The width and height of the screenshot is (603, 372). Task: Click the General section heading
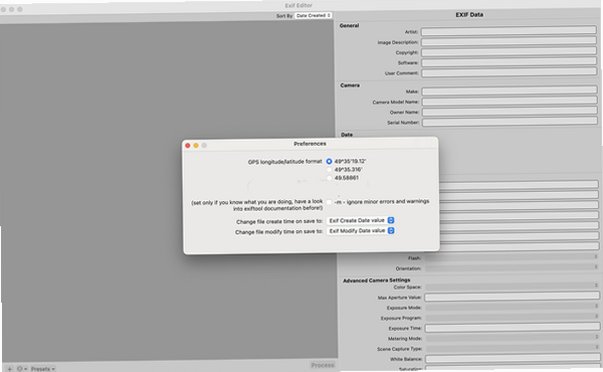coord(349,25)
